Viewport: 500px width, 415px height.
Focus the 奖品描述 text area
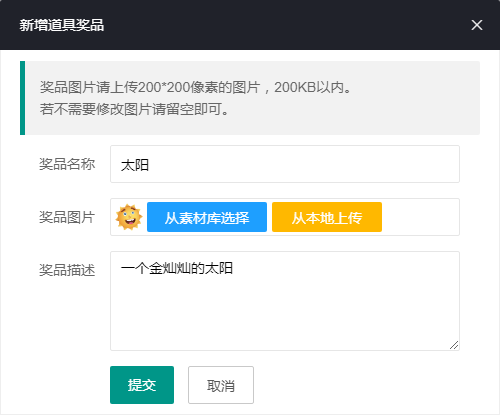(x=285, y=301)
